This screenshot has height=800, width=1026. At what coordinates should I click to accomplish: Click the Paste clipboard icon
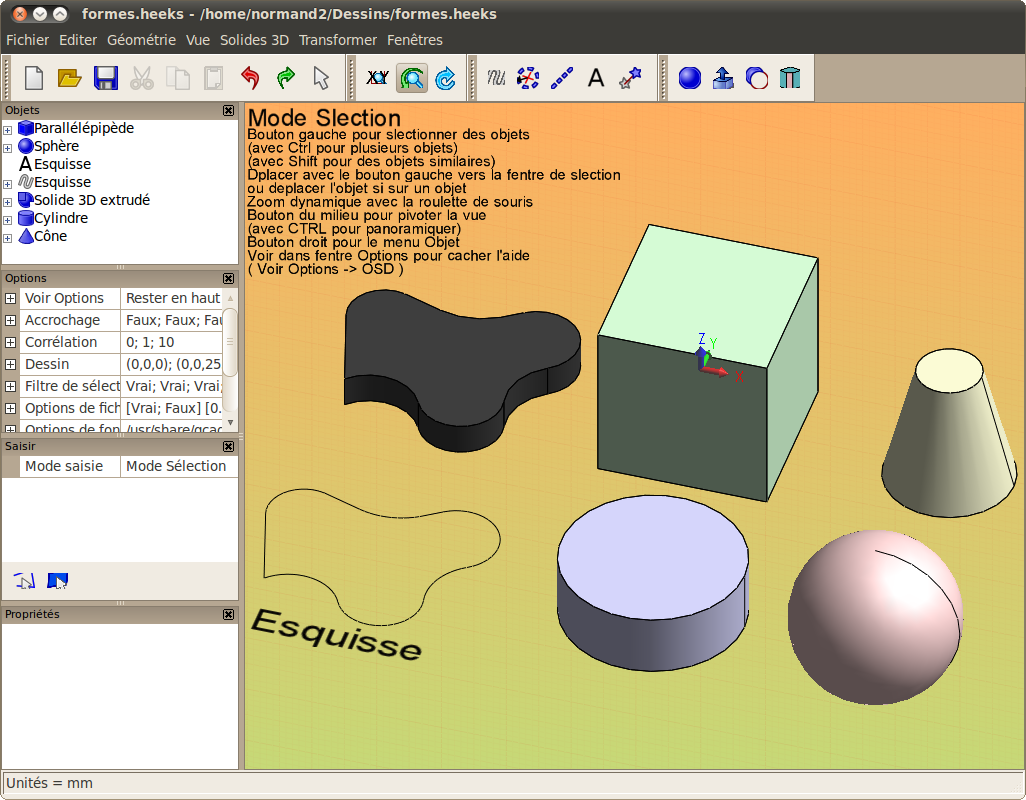pyautogui.click(x=213, y=78)
